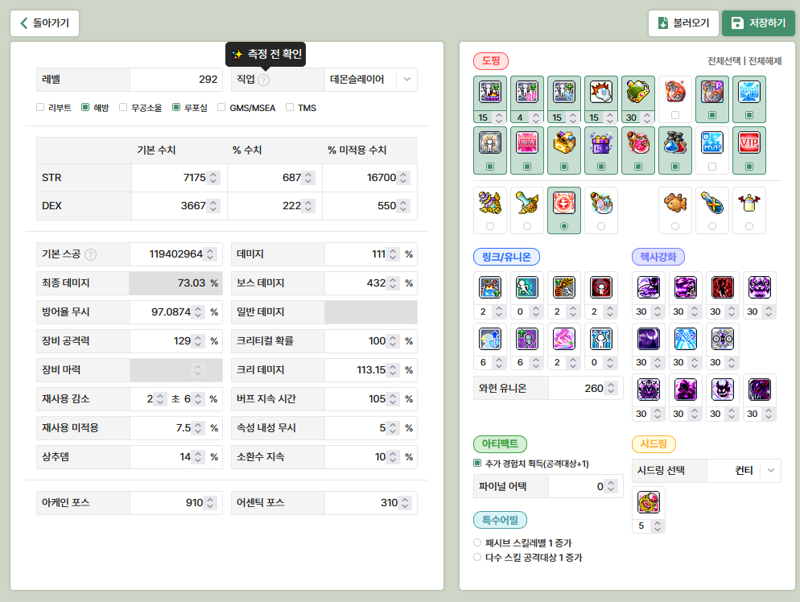Click the doping skill icon valued 4

pyautogui.click(x=527, y=92)
